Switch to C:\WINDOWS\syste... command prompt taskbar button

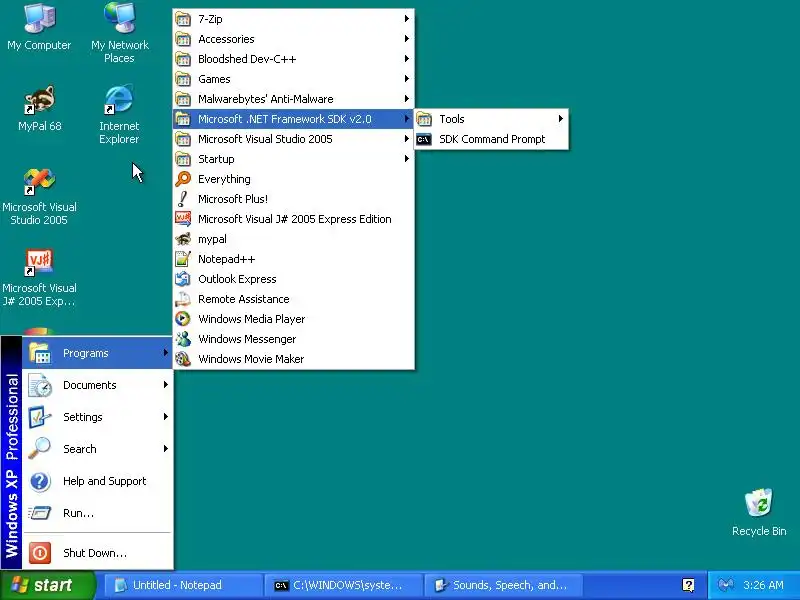click(x=343, y=585)
